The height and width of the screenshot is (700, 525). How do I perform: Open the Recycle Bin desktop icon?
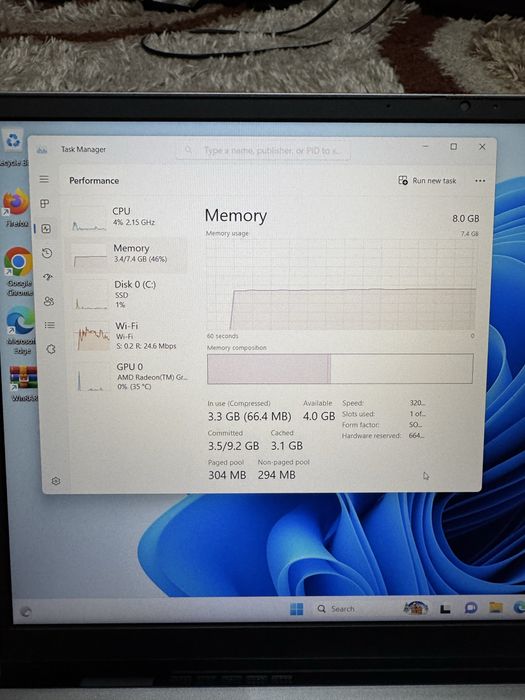tap(14, 148)
